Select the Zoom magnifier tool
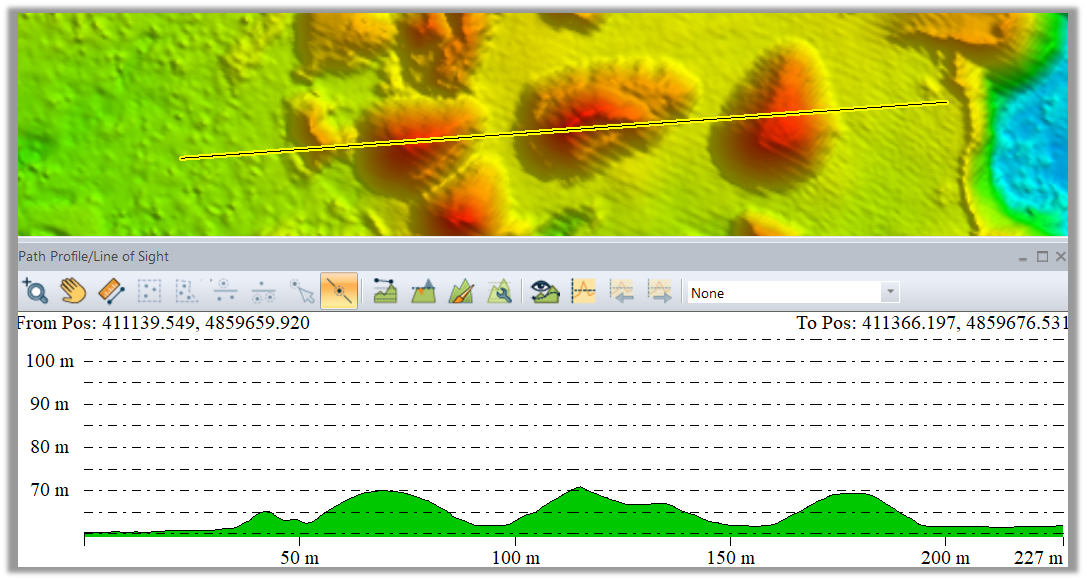 [35, 291]
